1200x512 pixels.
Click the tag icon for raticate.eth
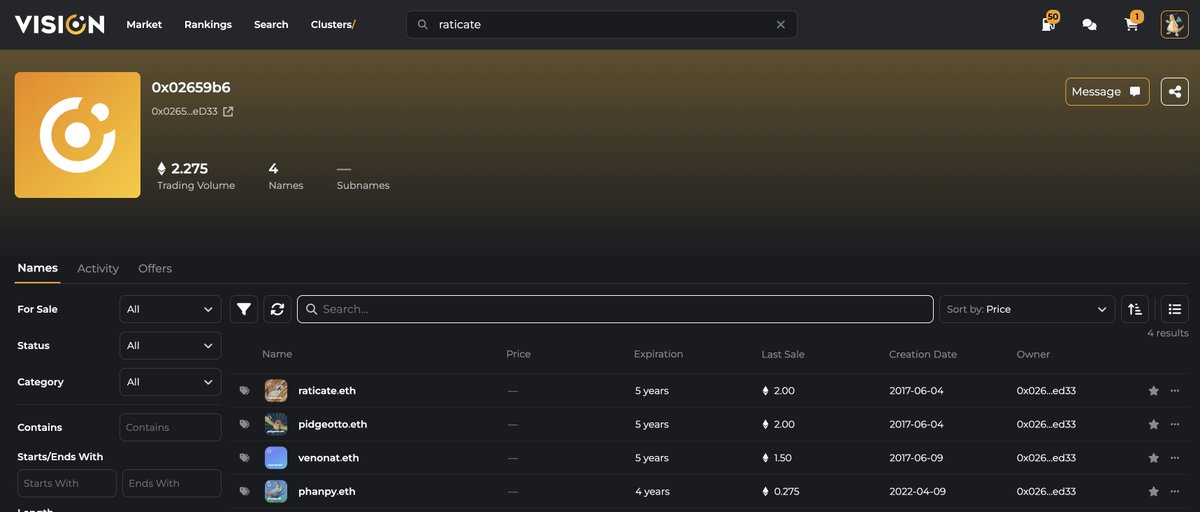pyautogui.click(x=245, y=391)
